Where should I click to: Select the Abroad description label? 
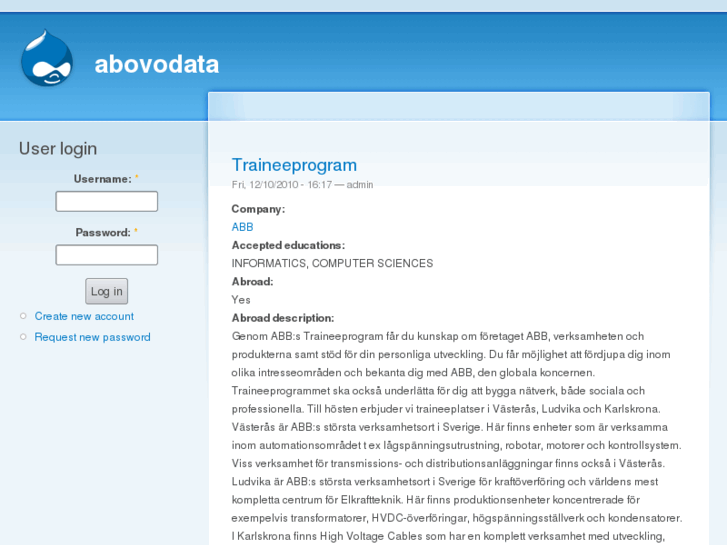[283, 318]
